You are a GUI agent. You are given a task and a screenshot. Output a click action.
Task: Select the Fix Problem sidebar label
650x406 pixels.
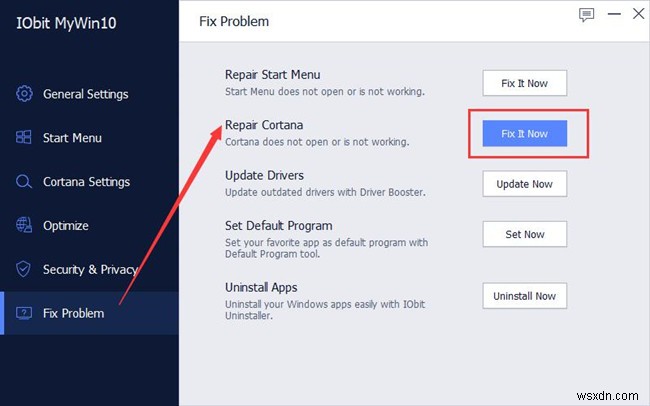(x=73, y=313)
